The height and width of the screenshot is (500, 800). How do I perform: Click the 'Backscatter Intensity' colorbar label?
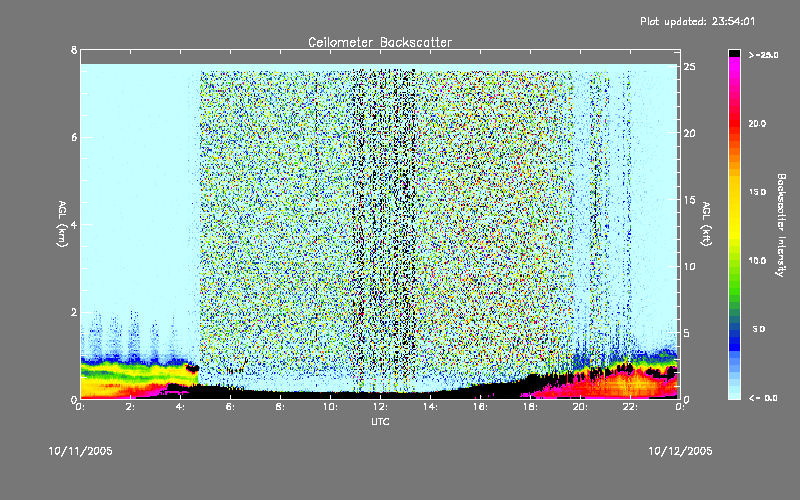coord(781,225)
